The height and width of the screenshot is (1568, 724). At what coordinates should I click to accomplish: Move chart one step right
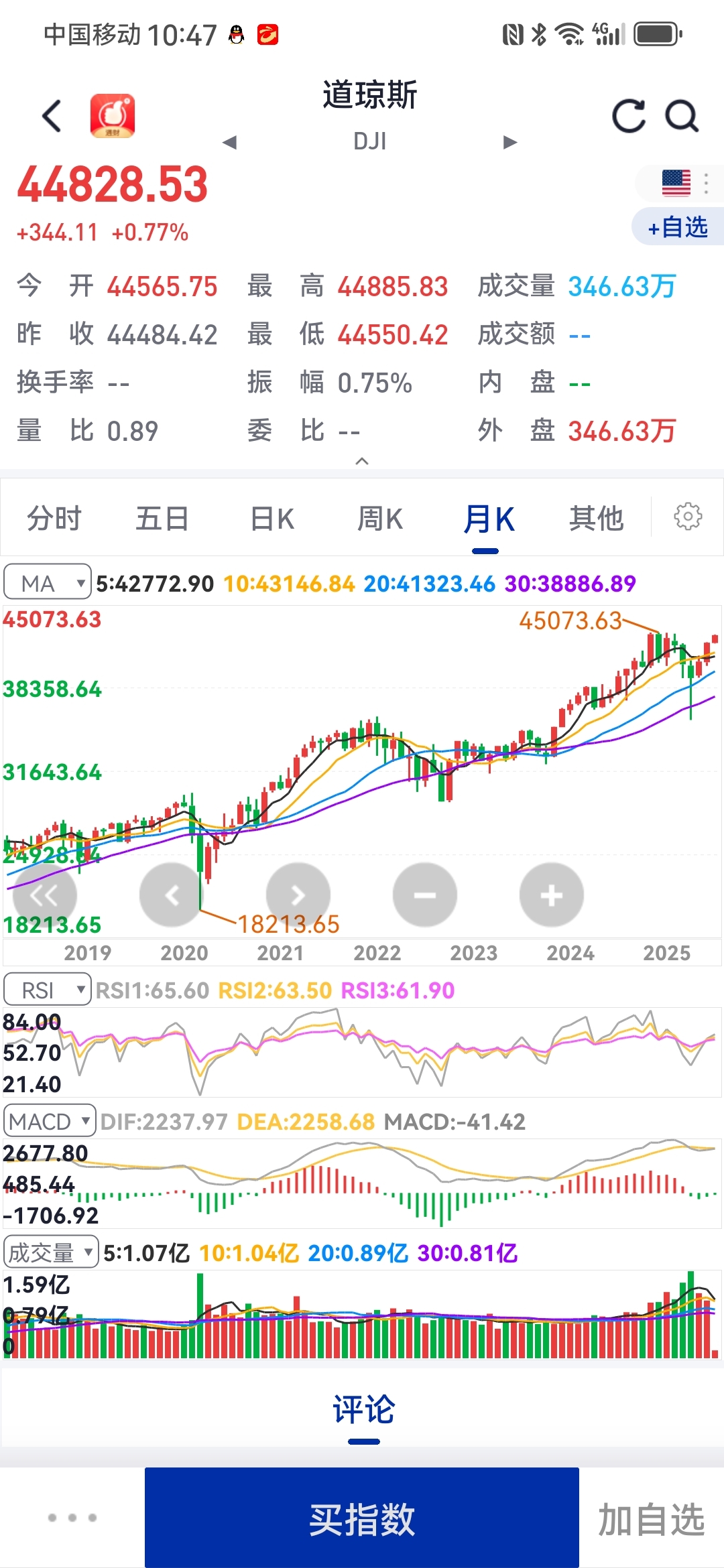coord(298,895)
